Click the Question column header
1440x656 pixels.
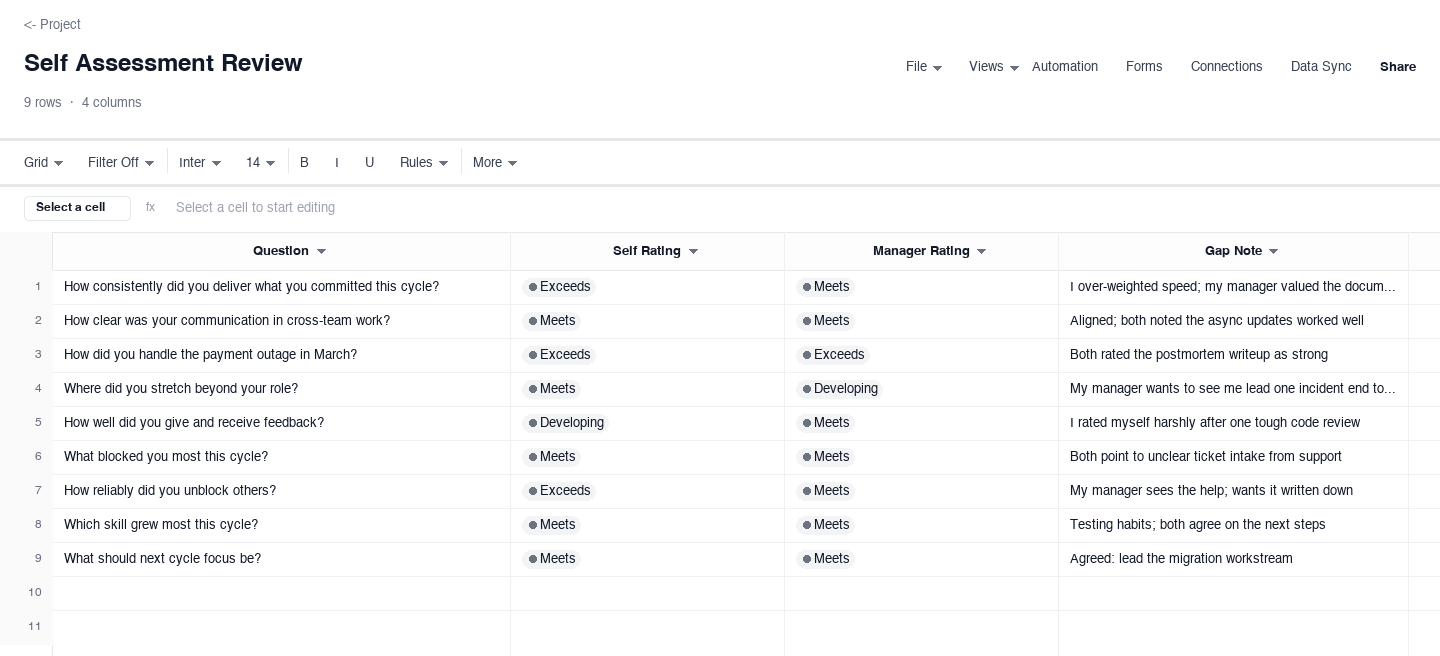click(x=281, y=252)
